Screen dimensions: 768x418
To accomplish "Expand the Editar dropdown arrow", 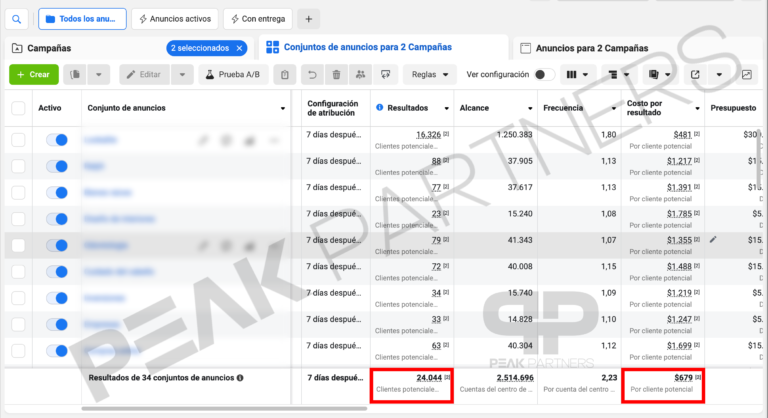I will tap(182, 74).
